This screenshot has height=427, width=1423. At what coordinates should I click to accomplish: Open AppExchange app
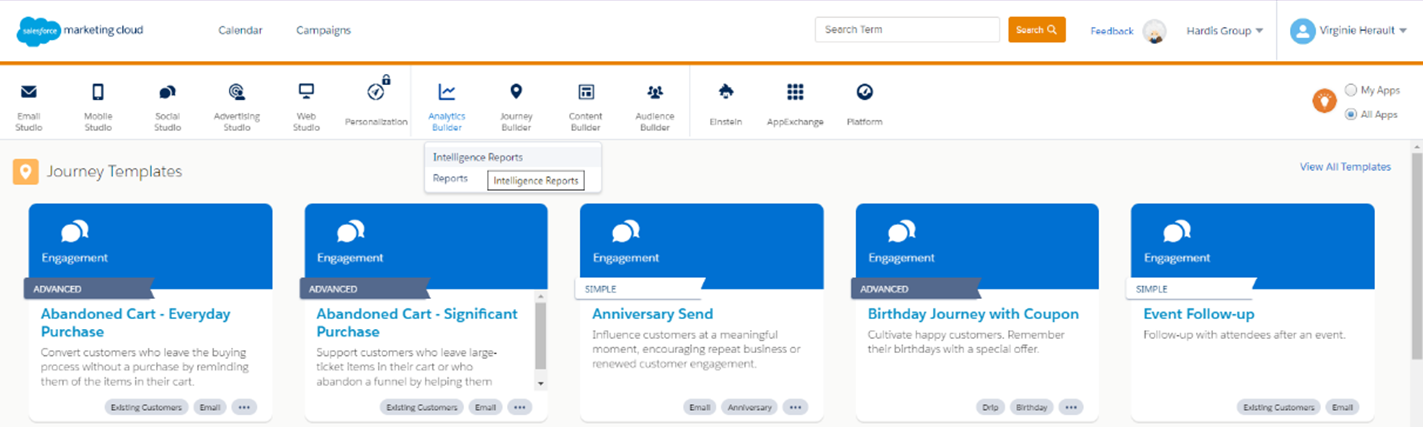click(x=795, y=103)
